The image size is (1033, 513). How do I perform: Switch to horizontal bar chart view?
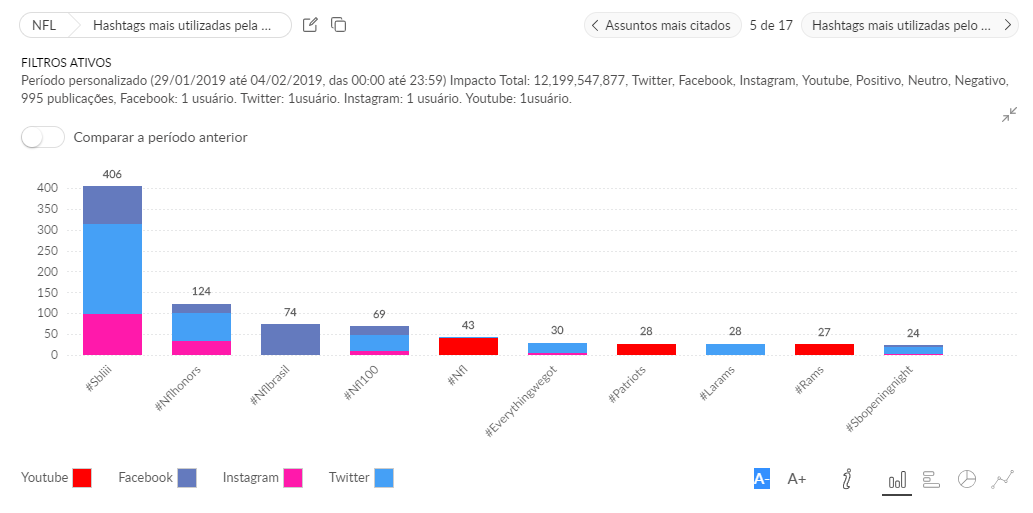tap(931, 479)
